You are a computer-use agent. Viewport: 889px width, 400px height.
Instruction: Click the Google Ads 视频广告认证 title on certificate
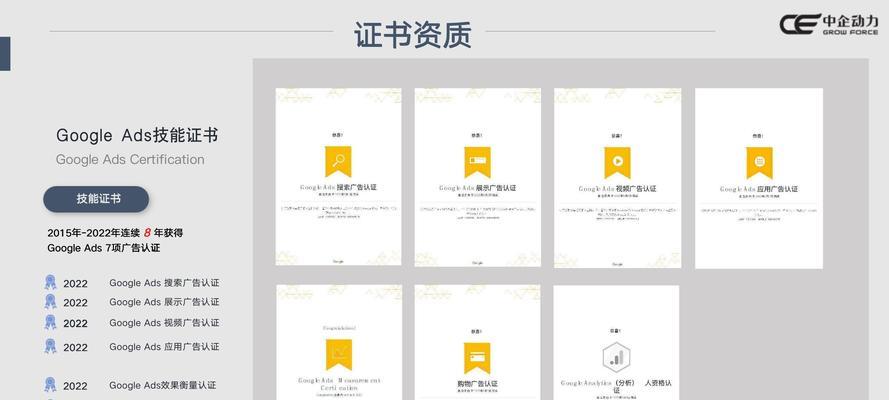617,189
